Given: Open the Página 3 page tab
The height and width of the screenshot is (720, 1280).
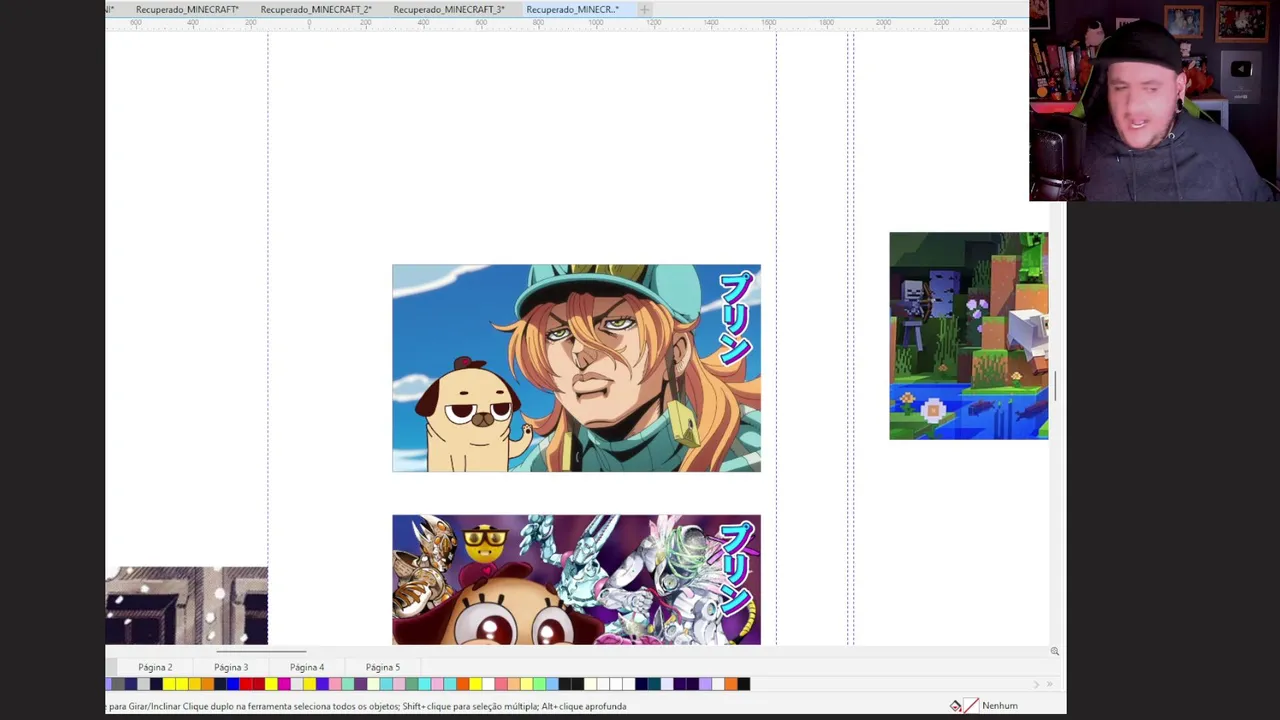Looking at the screenshot, I should tap(231, 667).
